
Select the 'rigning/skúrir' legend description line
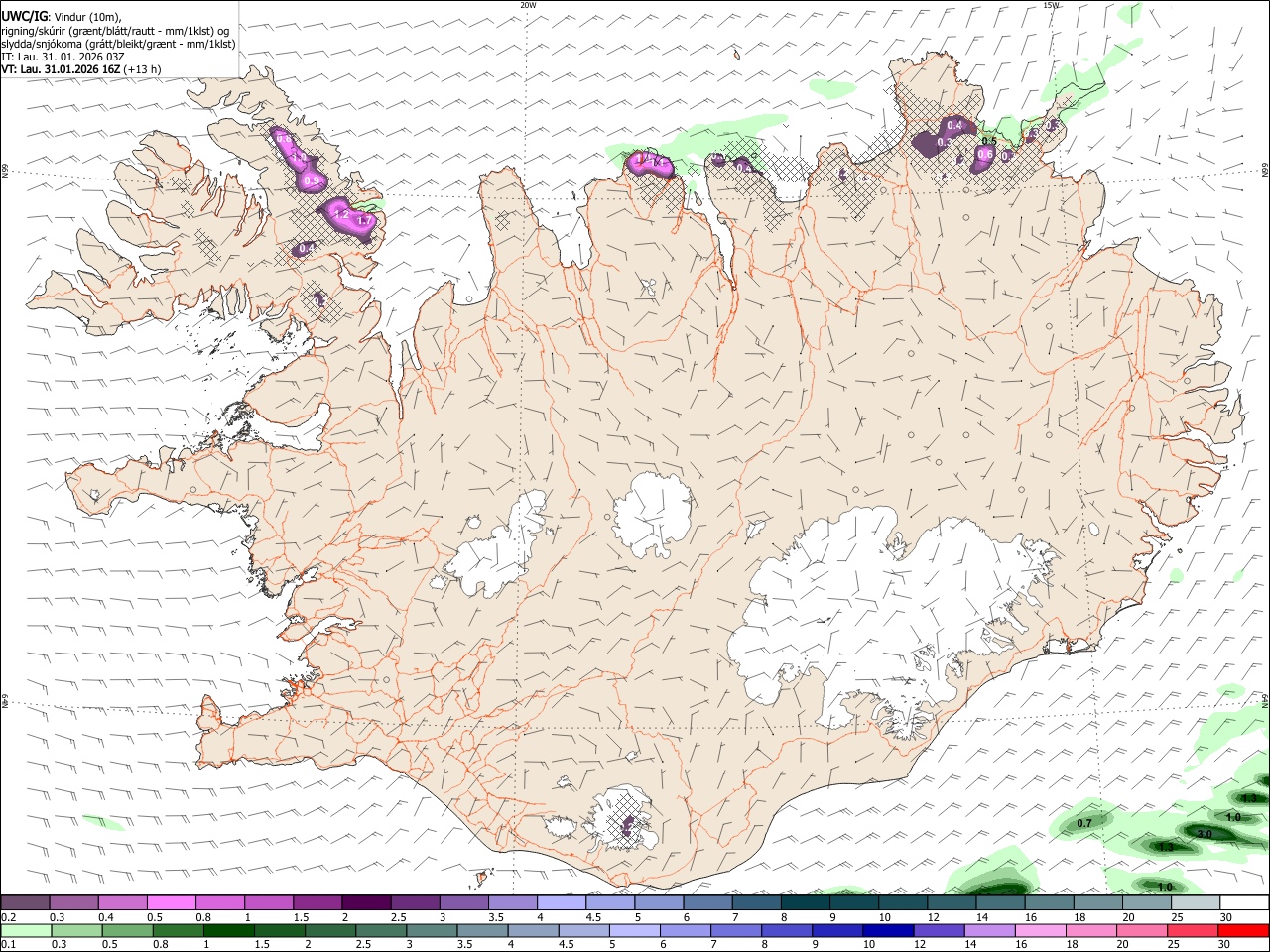coord(117,31)
